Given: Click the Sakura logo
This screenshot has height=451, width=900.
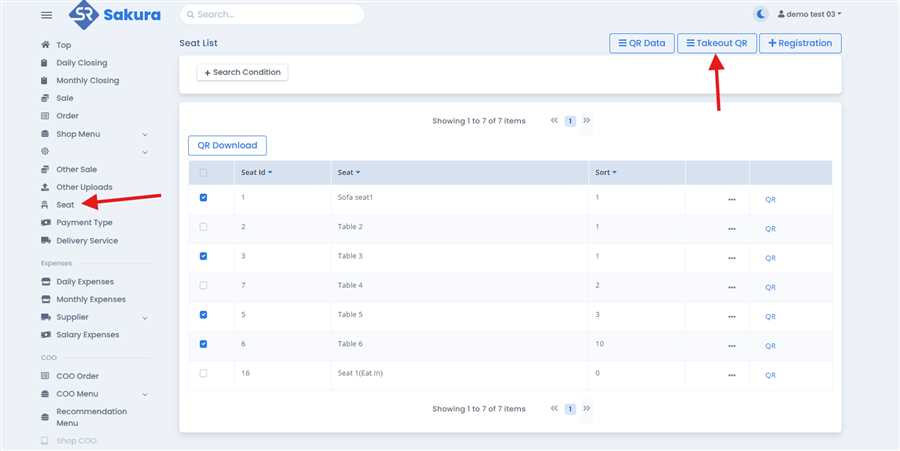Looking at the screenshot, I should point(114,15).
